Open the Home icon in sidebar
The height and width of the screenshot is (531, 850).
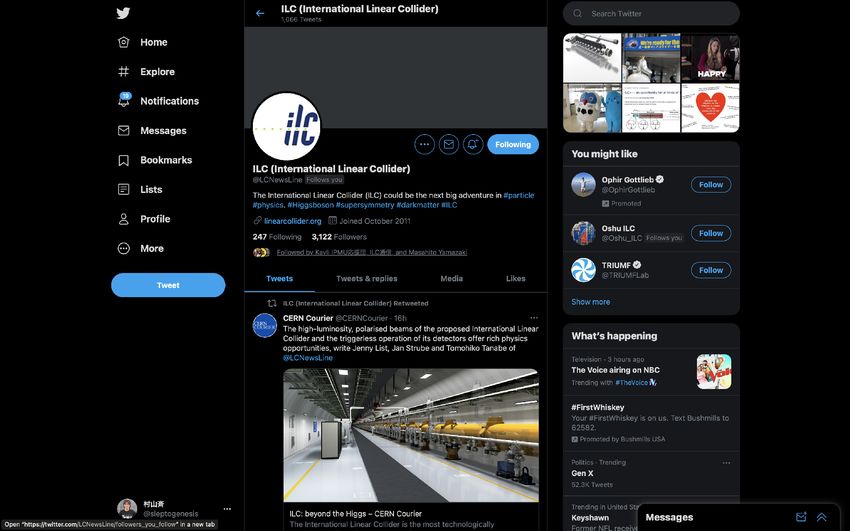click(x=124, y=42)
